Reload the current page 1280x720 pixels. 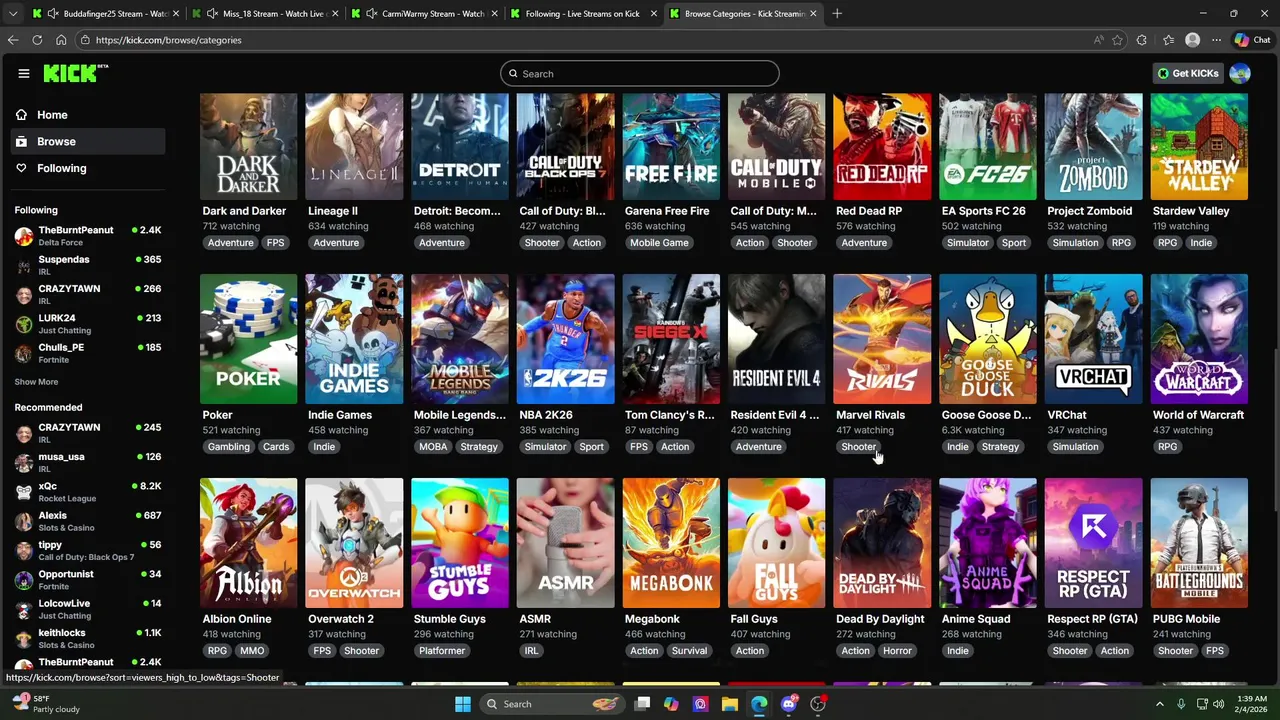pyautogui.click(x=37, y=40)
